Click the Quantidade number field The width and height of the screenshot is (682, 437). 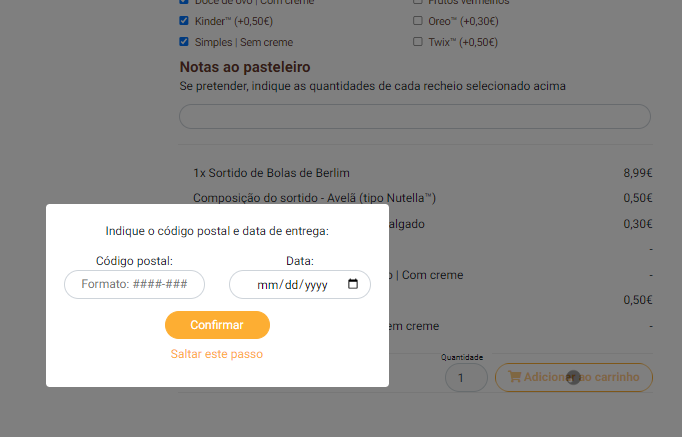(x=466, y=377)
